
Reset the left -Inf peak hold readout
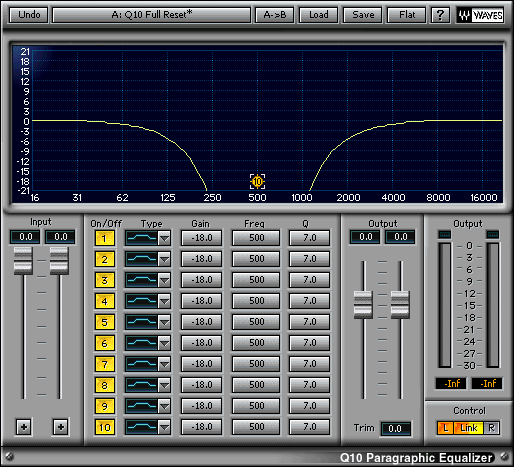tap(451, 384)
